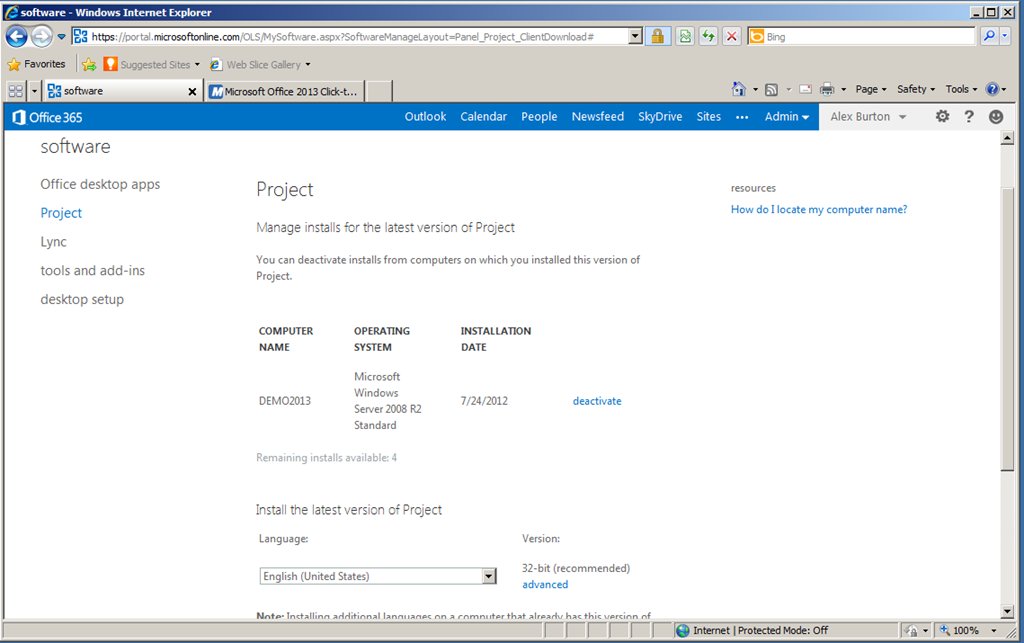Click the Office 365 help question mark
This screenshot has height=643, width=1024.
[968, 116]
